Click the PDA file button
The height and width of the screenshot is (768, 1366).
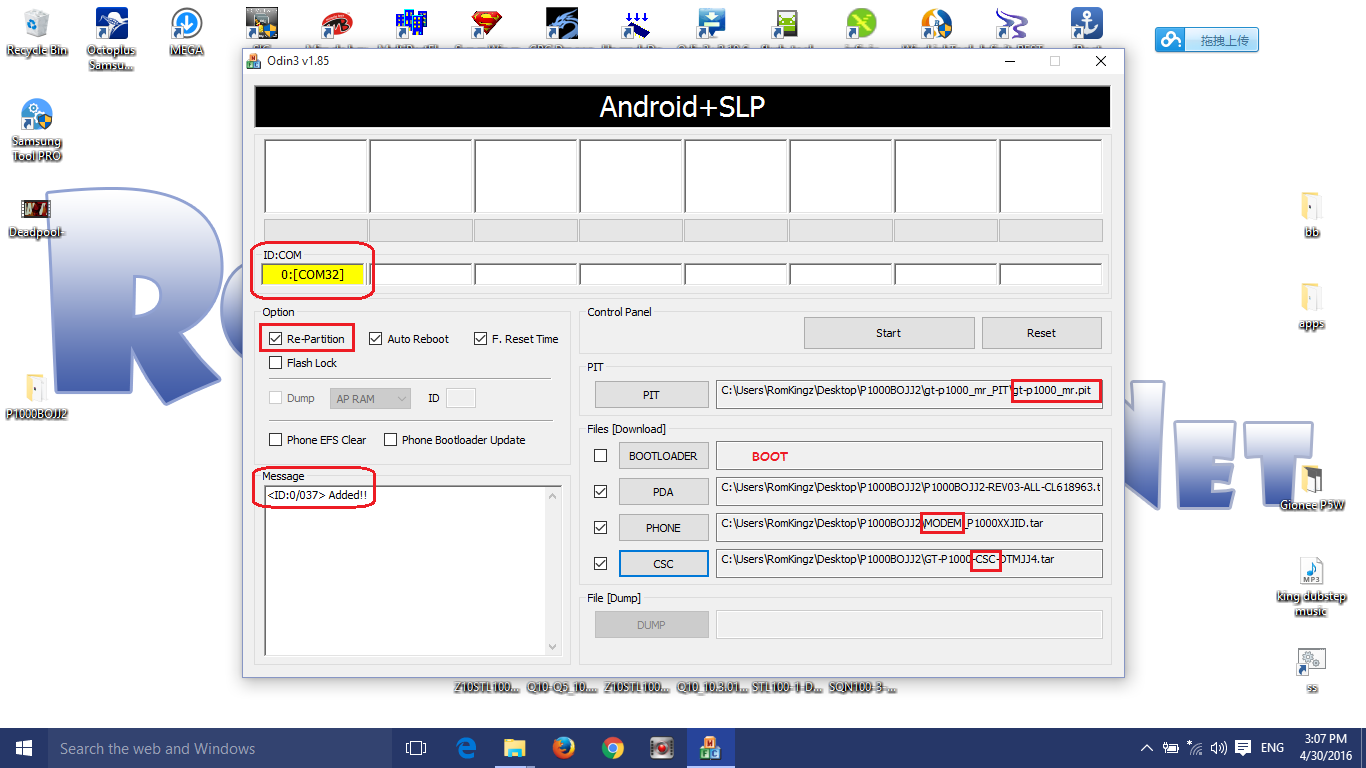click(663, 492)
